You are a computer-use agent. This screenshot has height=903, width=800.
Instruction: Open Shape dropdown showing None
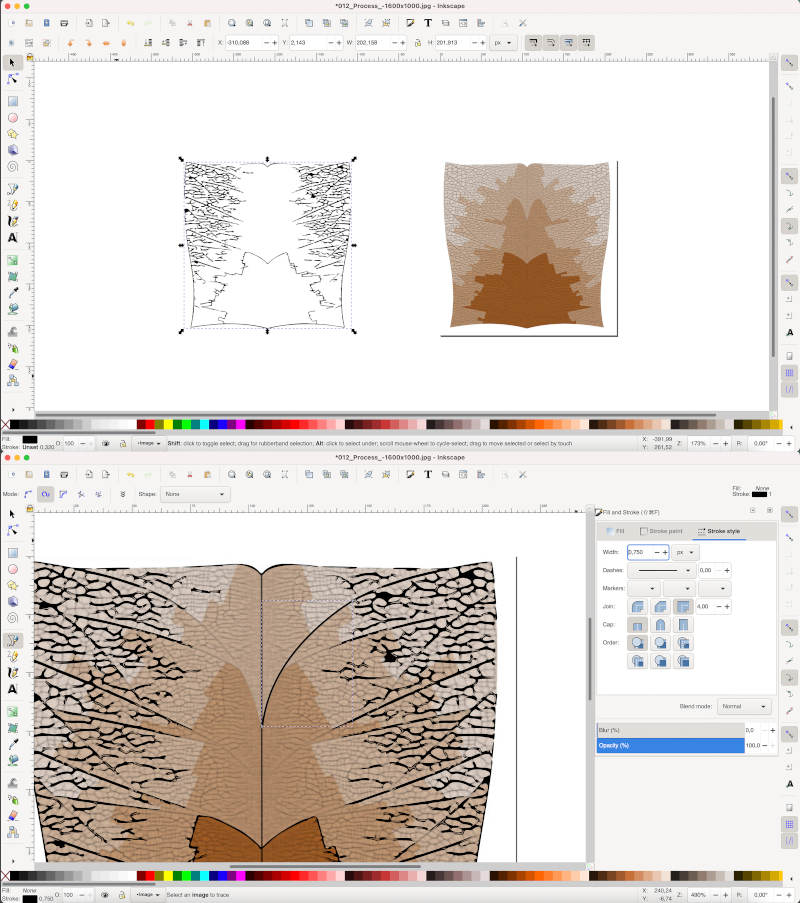click(195, 494)
